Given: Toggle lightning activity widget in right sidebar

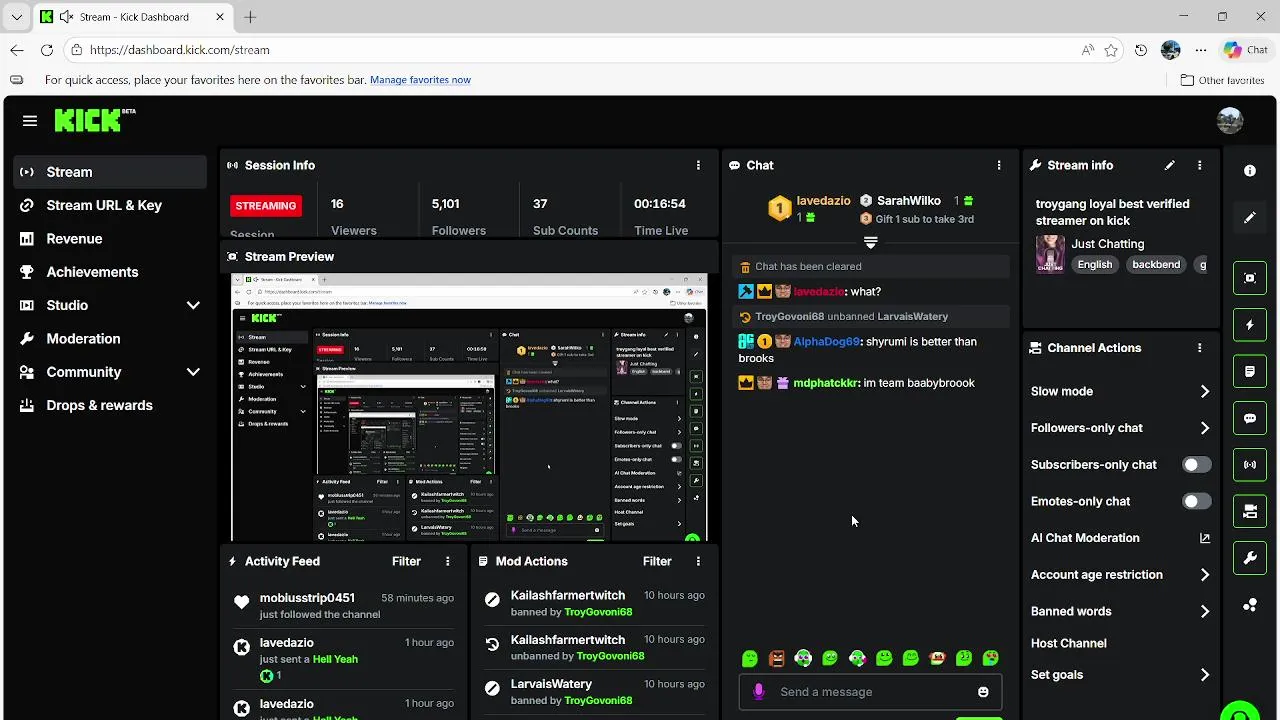Looking at the screenshot, I should click(x=1250, y=325).
